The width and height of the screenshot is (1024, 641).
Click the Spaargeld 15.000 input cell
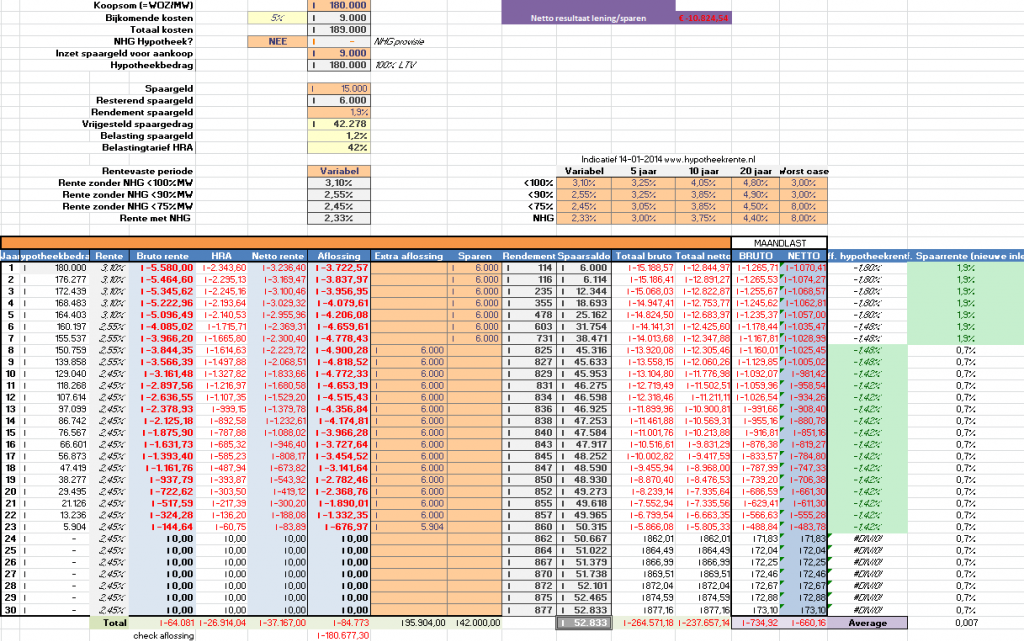342,88
